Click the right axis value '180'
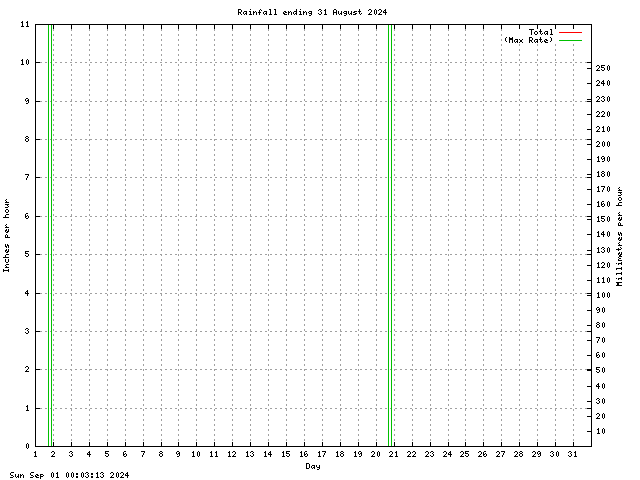The image size is (640, 480). coord(603,174)
